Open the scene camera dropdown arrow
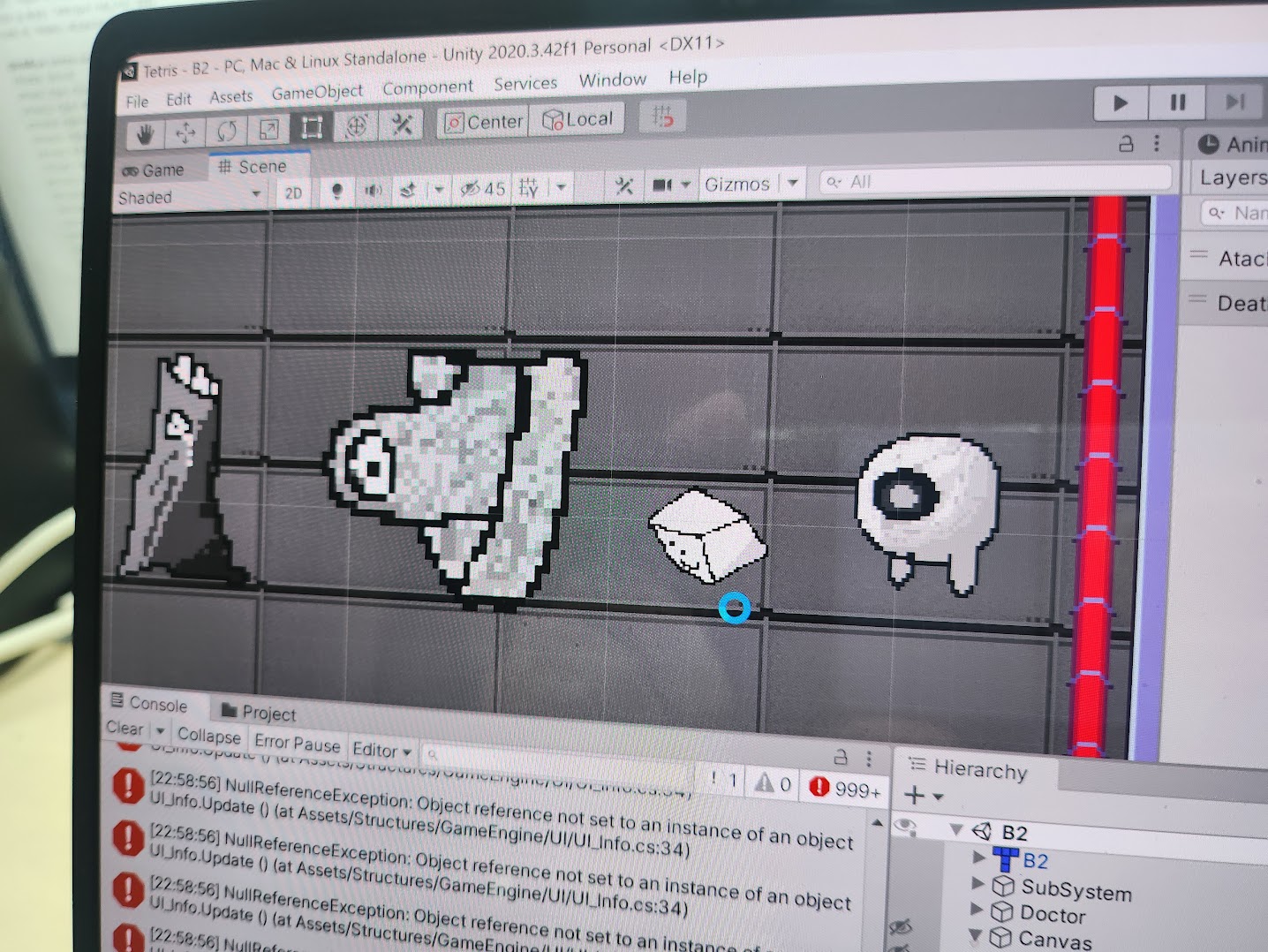Viewport: 1268px width, 952px height. pyautogui.click(x=686, y=185)
